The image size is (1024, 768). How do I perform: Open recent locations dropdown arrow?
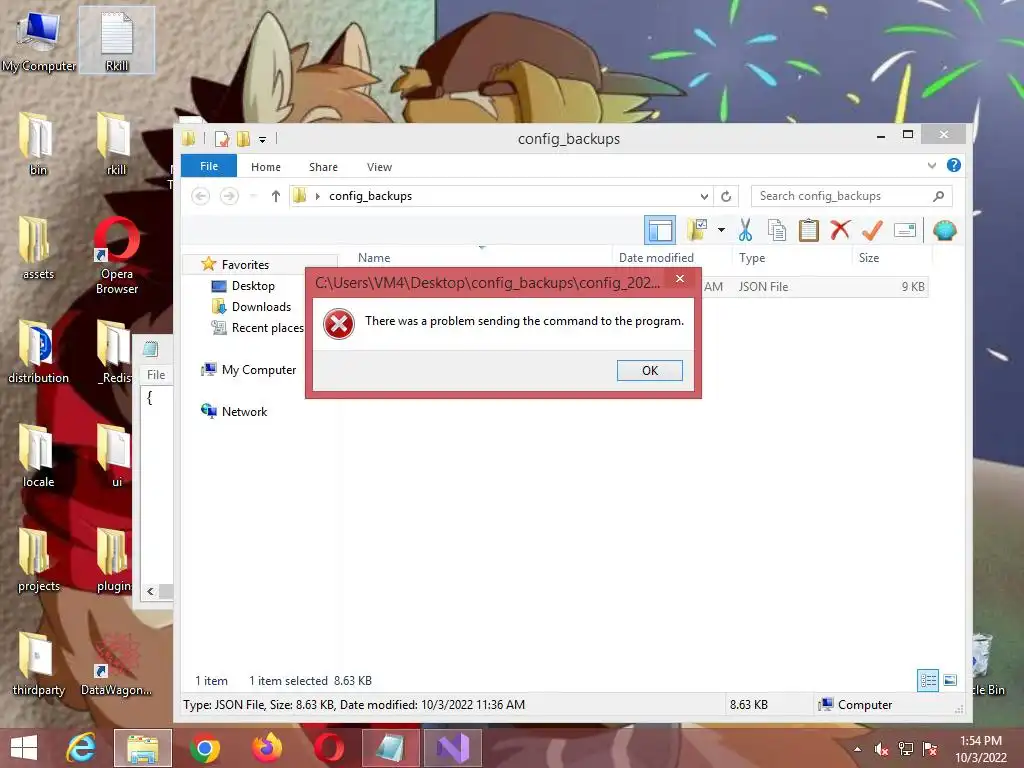254,196
